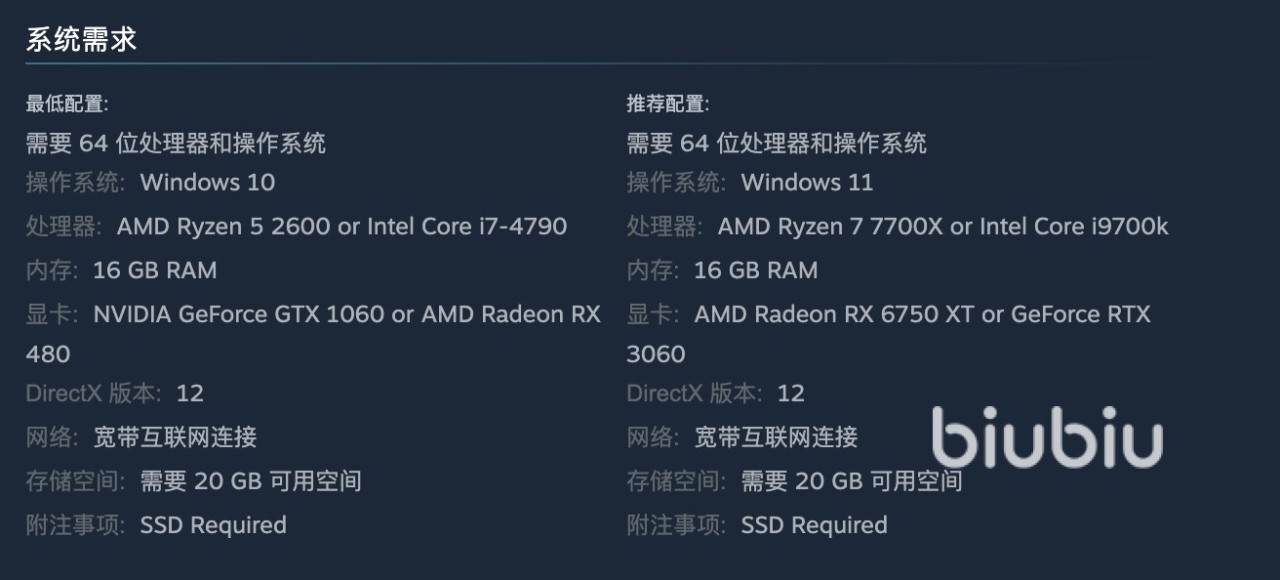
Task: Click the 64 位处理器 line under 最低配置
Action: click(176, 143)
